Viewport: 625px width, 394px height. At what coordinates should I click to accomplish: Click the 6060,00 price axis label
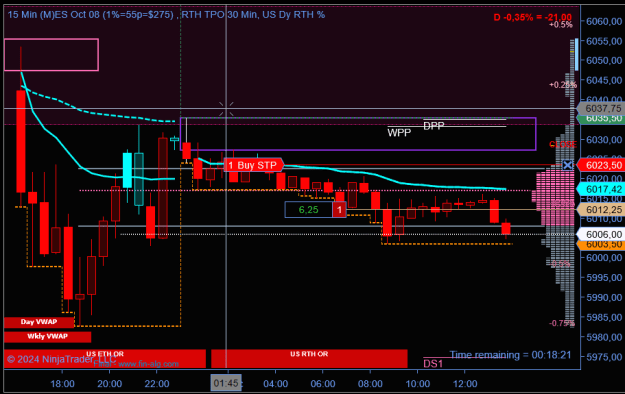click(x=604, y=21)
